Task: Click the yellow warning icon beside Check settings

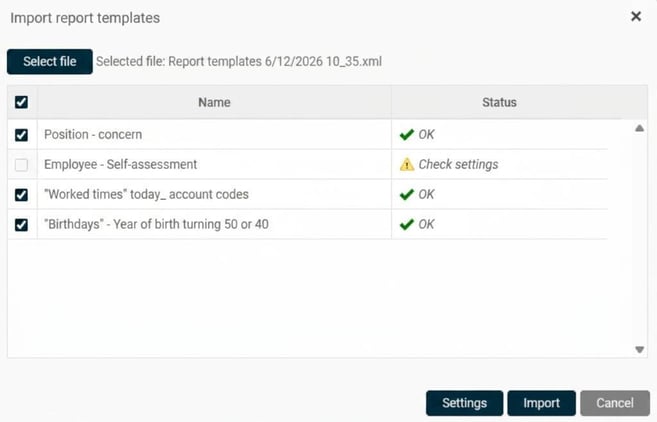Action: 406,164
